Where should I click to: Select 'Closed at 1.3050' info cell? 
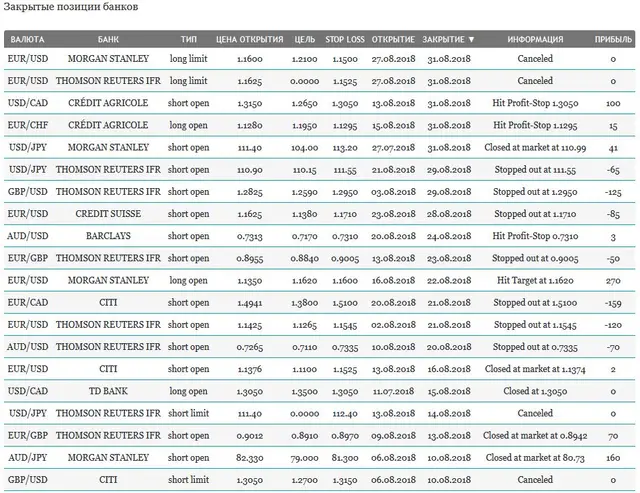535,391
